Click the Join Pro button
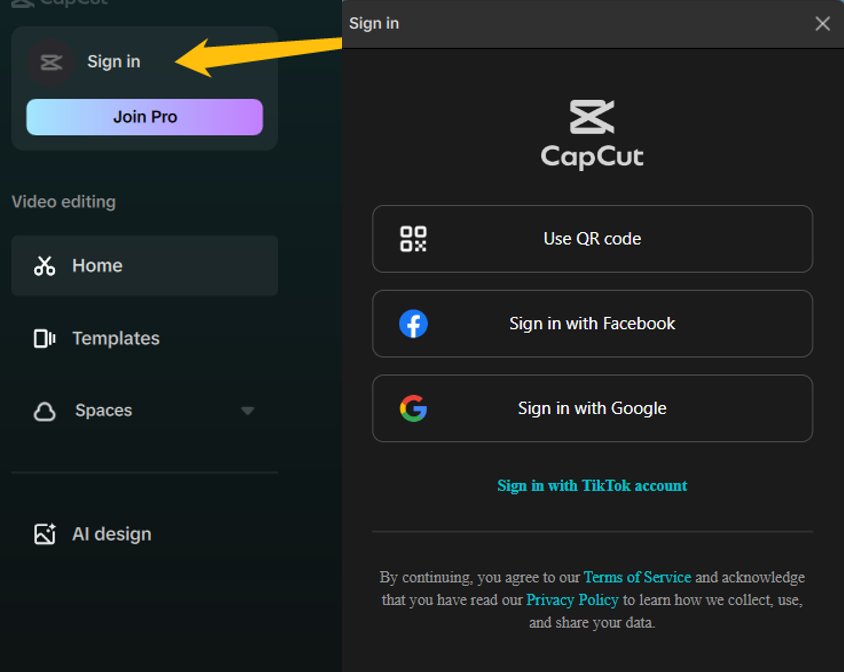This screenshot has height=672, width=844. 144,117
